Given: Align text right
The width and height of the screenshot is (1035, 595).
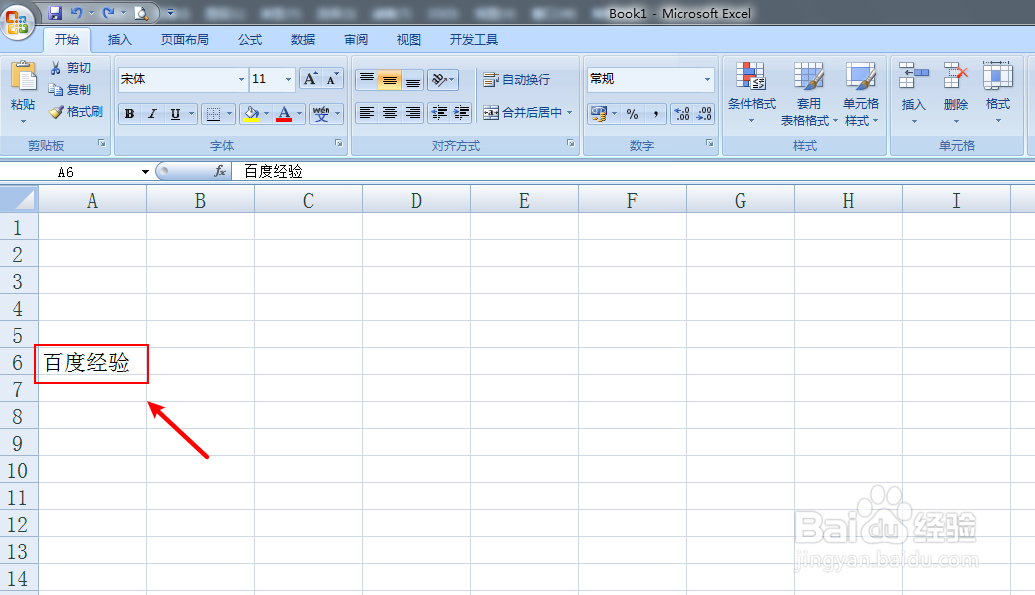Looking at the screenshot, I should [413, 113].
